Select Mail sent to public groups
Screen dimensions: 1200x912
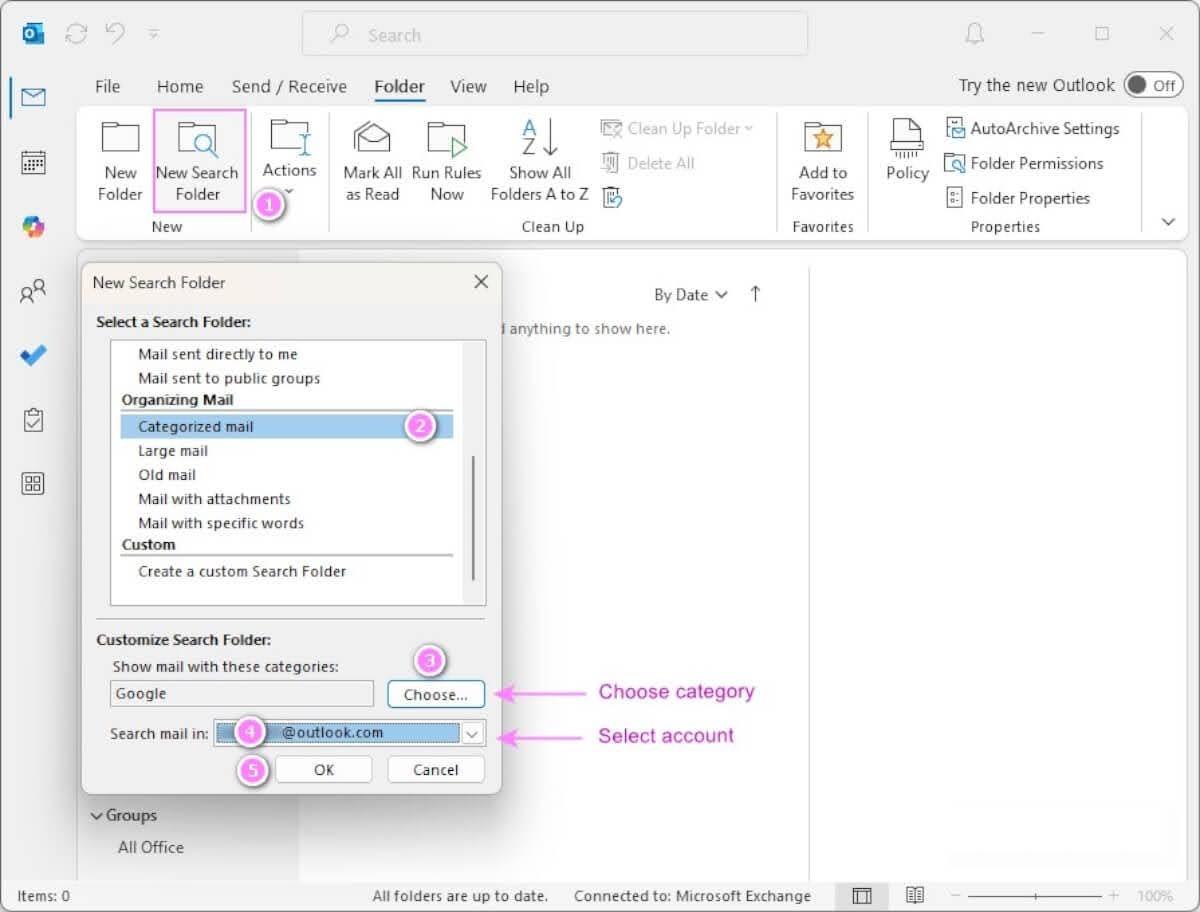285,378
